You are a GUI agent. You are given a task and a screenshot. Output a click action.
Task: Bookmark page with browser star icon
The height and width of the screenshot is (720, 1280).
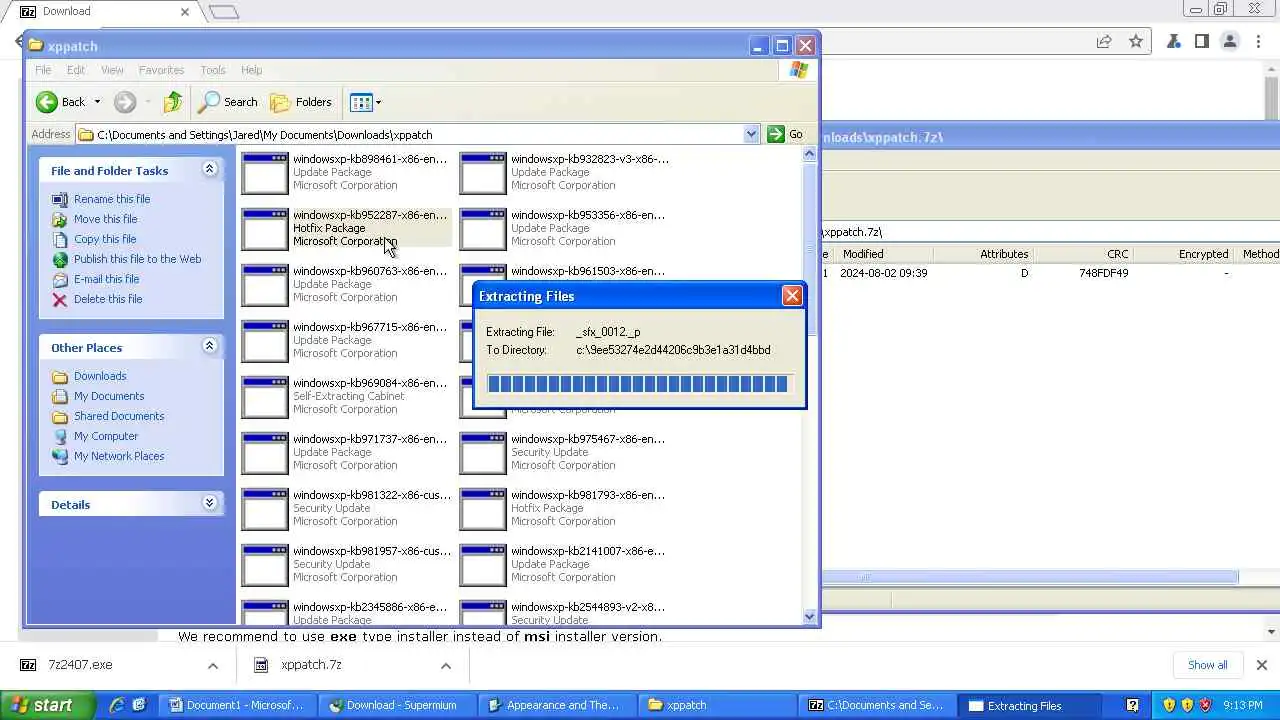tap(1136, 42)
